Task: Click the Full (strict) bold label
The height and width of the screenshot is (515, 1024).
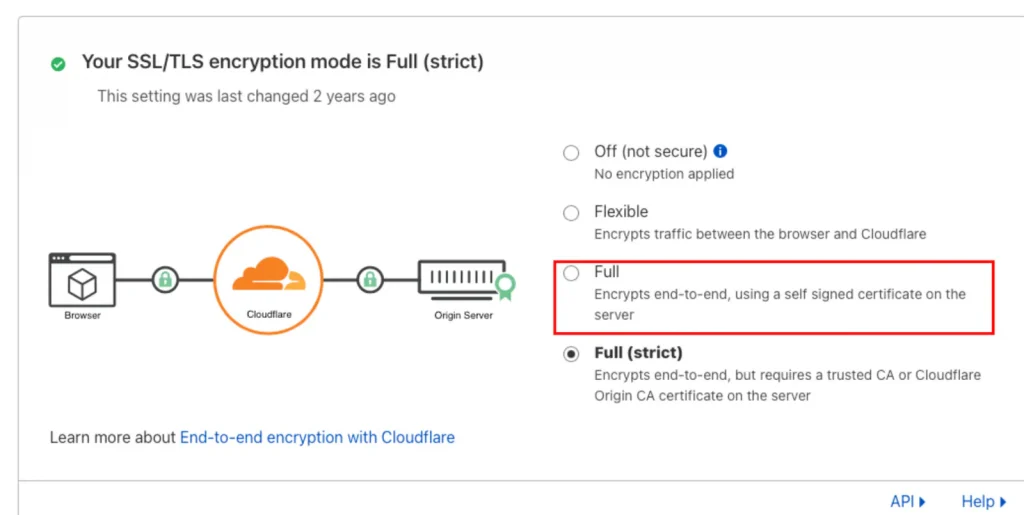Action: click(638, 352)
